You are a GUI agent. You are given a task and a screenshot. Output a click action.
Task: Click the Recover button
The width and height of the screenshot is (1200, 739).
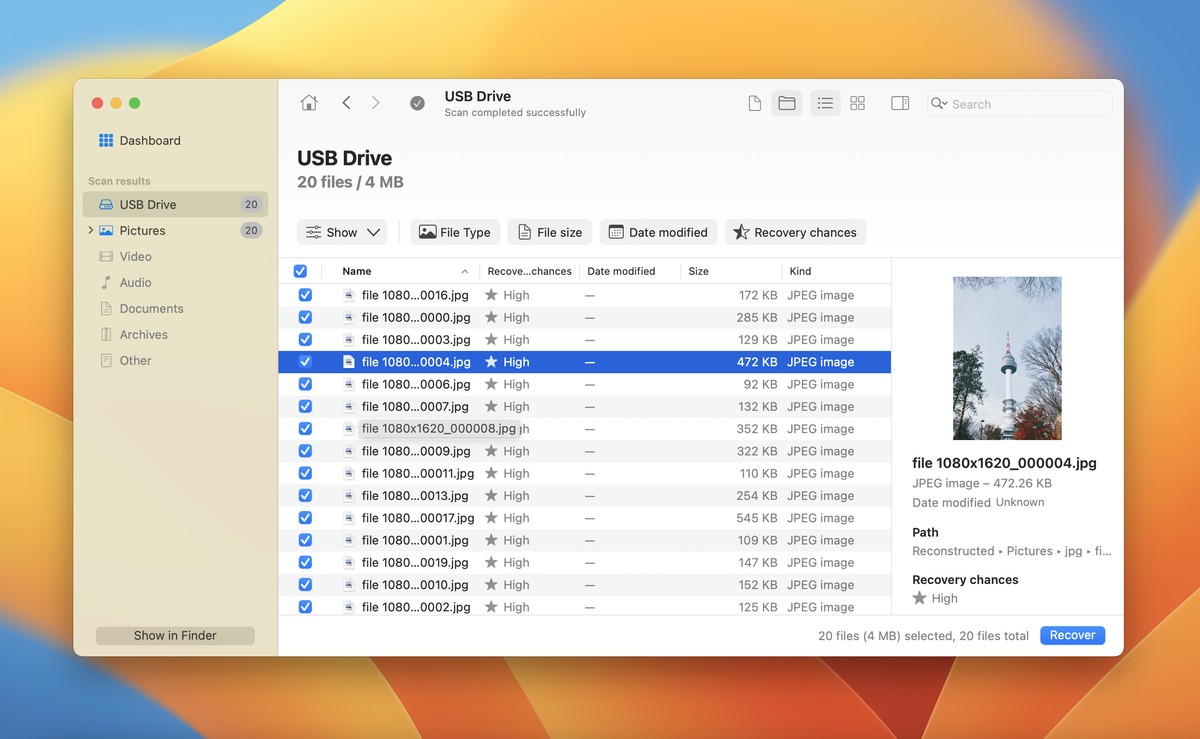click(x=1072, y=635)
